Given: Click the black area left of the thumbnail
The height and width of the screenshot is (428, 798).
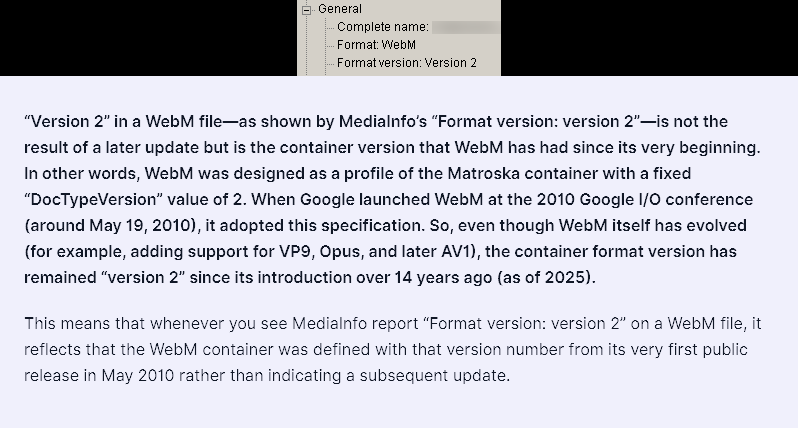Looking at the screenshot, I should 148,38.
